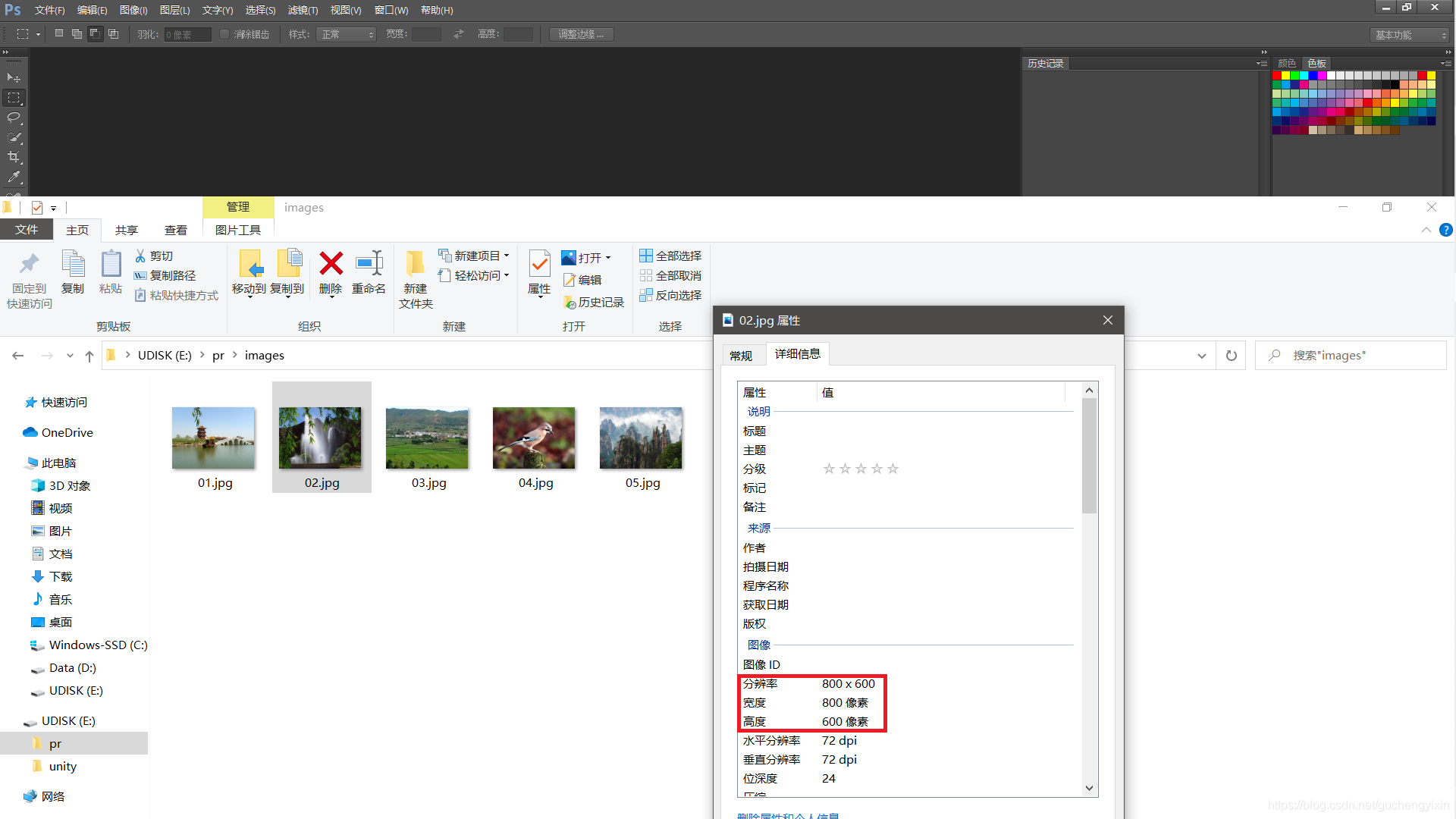Viewport: 1456px width, 819px height.
Task: Pick the yellow swatch in 色板
Action: coord(1286,76)
